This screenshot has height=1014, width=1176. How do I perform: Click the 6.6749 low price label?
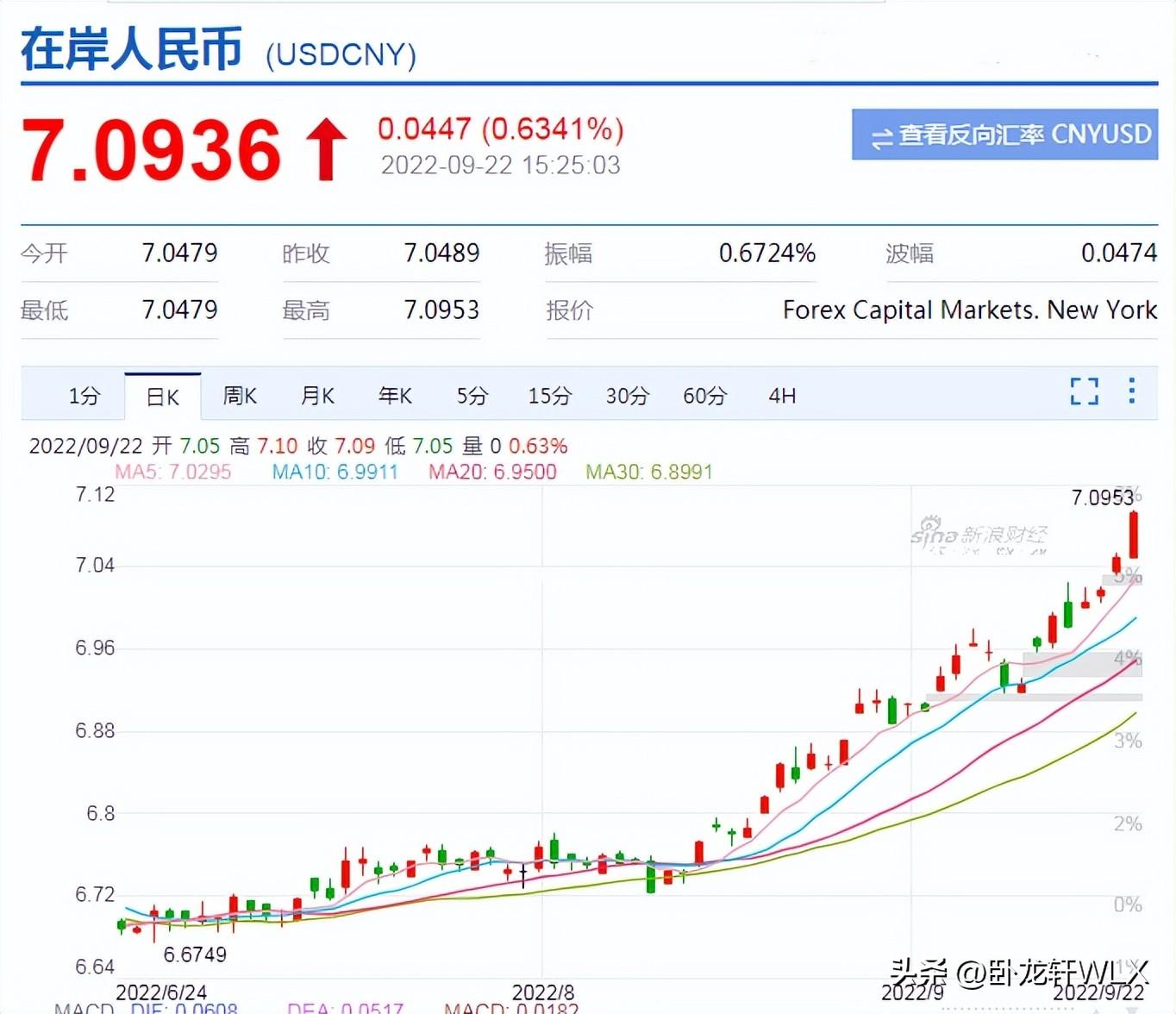click(x=195, y=955)
